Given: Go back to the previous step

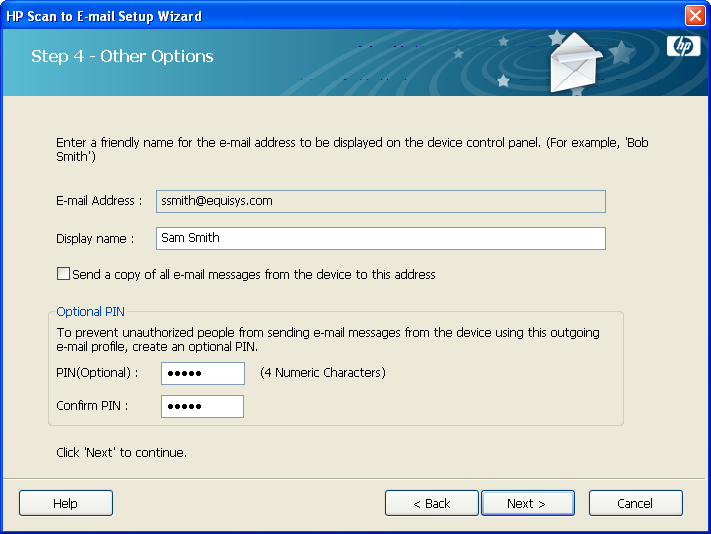Looking at the screenshot, I should pyautogui.click(x=432, y=503).
